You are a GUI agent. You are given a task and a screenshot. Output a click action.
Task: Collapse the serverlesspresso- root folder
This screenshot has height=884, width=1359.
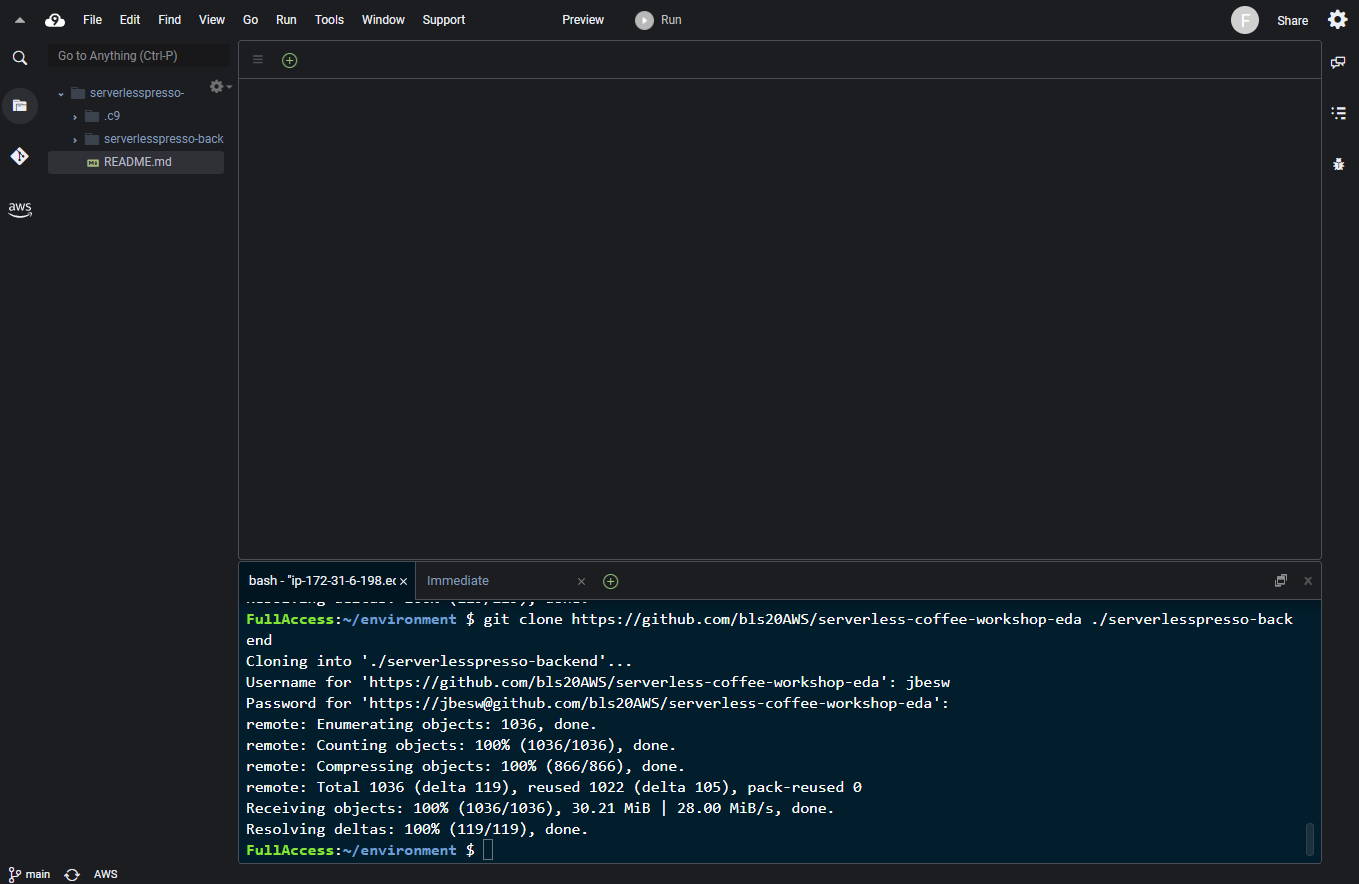(x=61, y=94)
